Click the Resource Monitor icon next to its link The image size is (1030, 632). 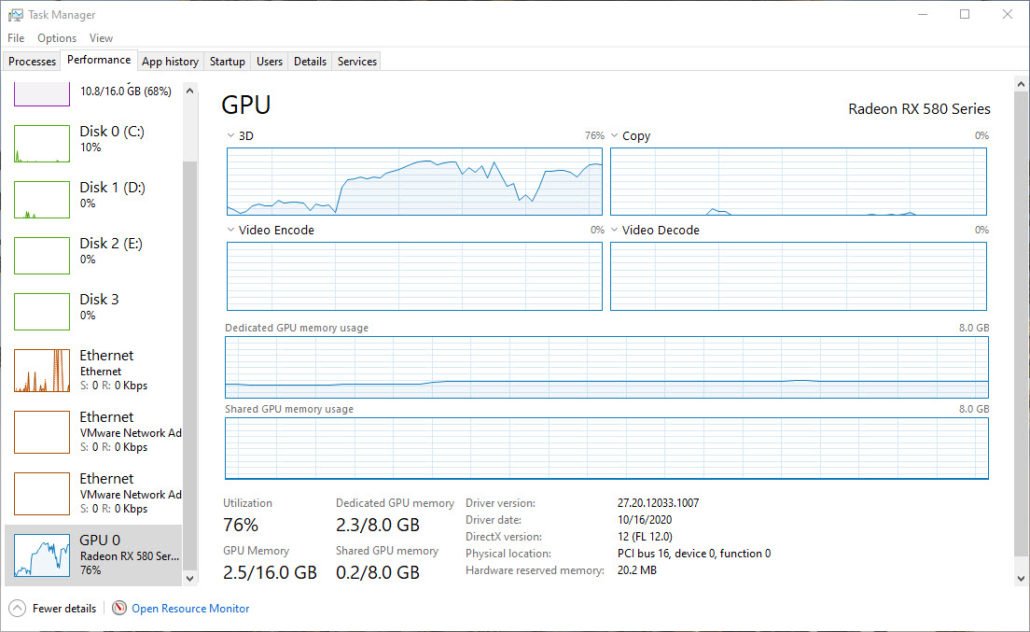pyautogui.click(x=117, y=608)
